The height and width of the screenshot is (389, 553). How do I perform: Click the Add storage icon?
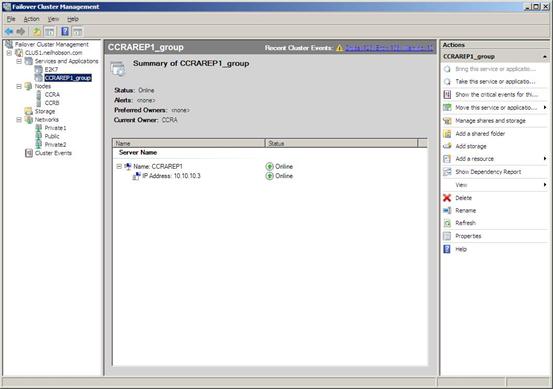click(x=447, y=146)
